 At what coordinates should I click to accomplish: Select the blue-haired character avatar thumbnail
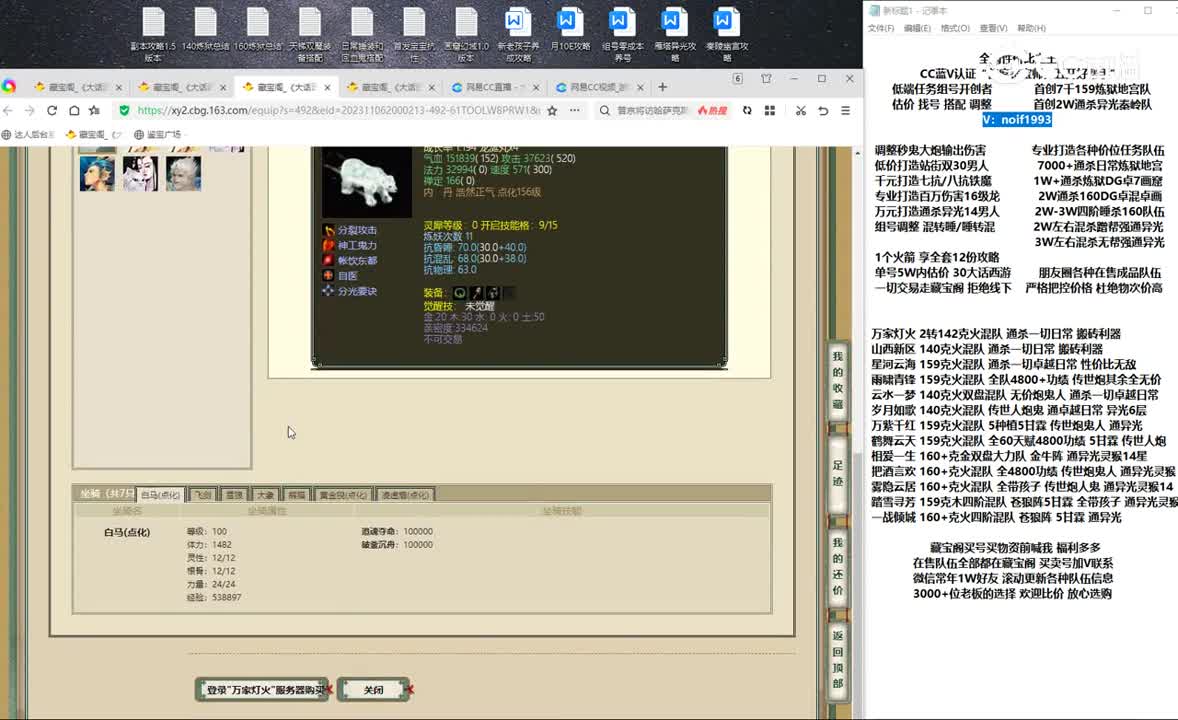(97, 174)
